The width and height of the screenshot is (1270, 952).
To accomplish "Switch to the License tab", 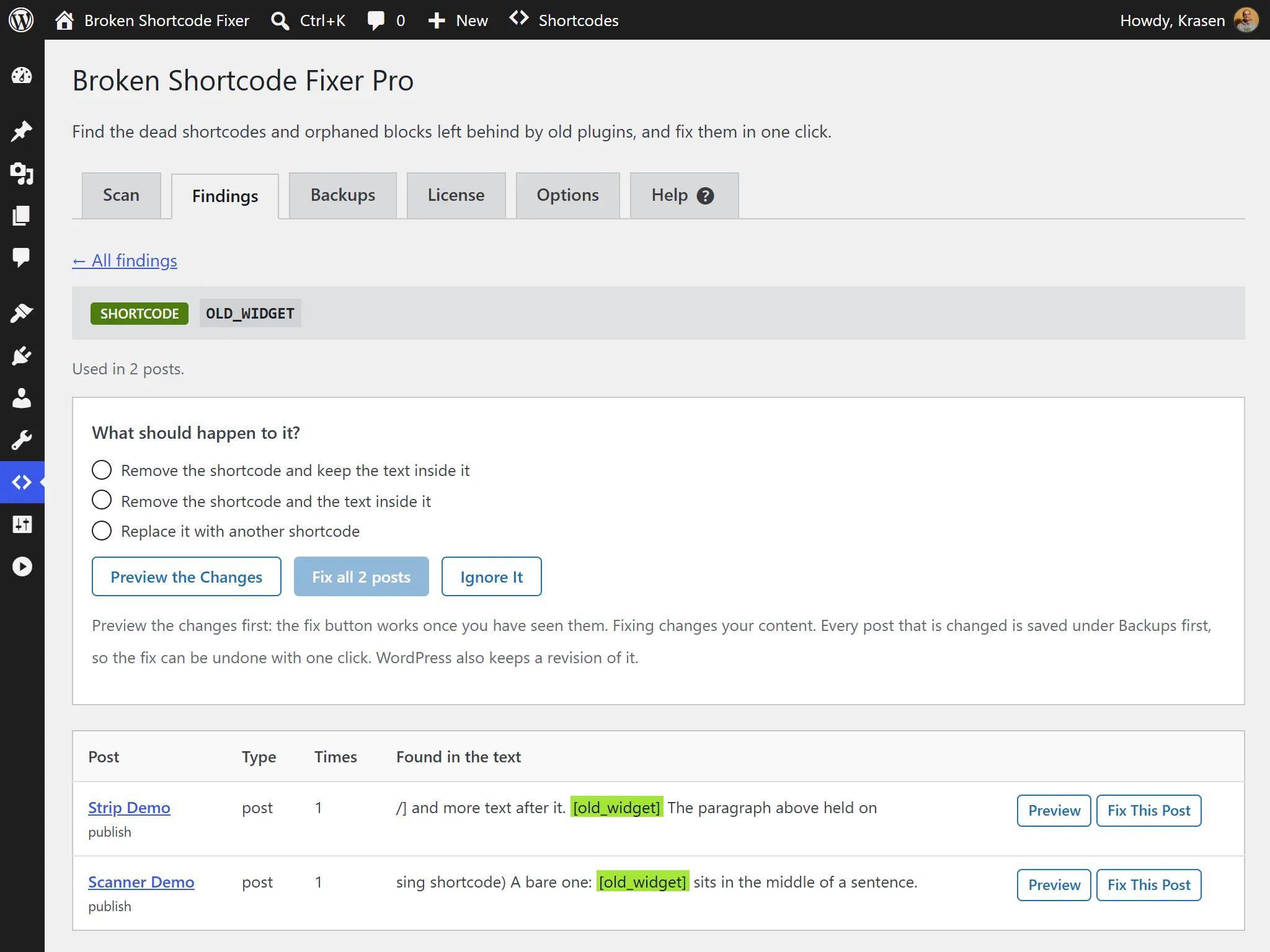I will [x=456, y=195].
